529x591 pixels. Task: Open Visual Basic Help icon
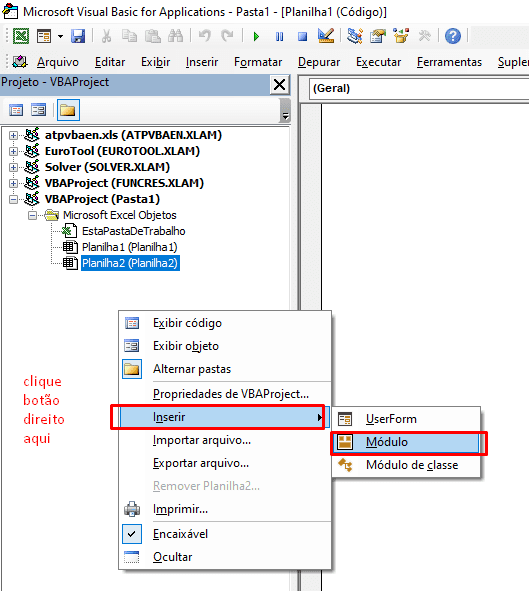[453, 36]
